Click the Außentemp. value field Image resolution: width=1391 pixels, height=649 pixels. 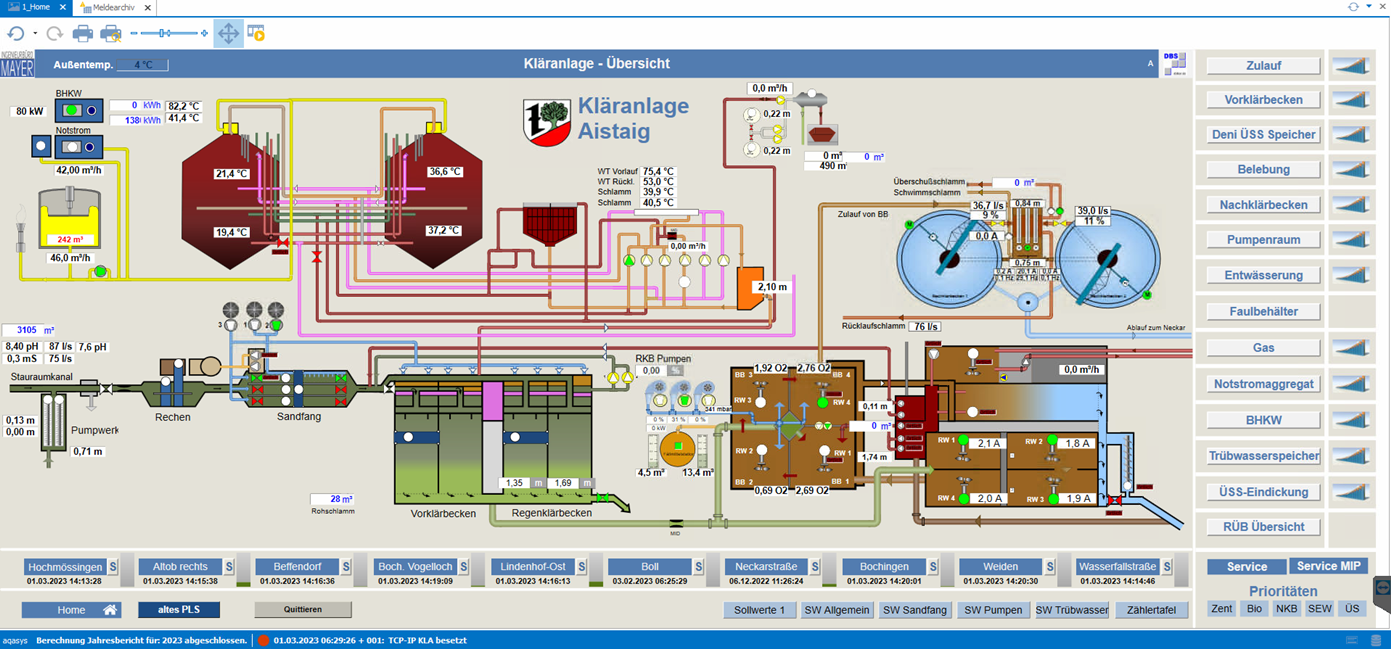[143, 65]
